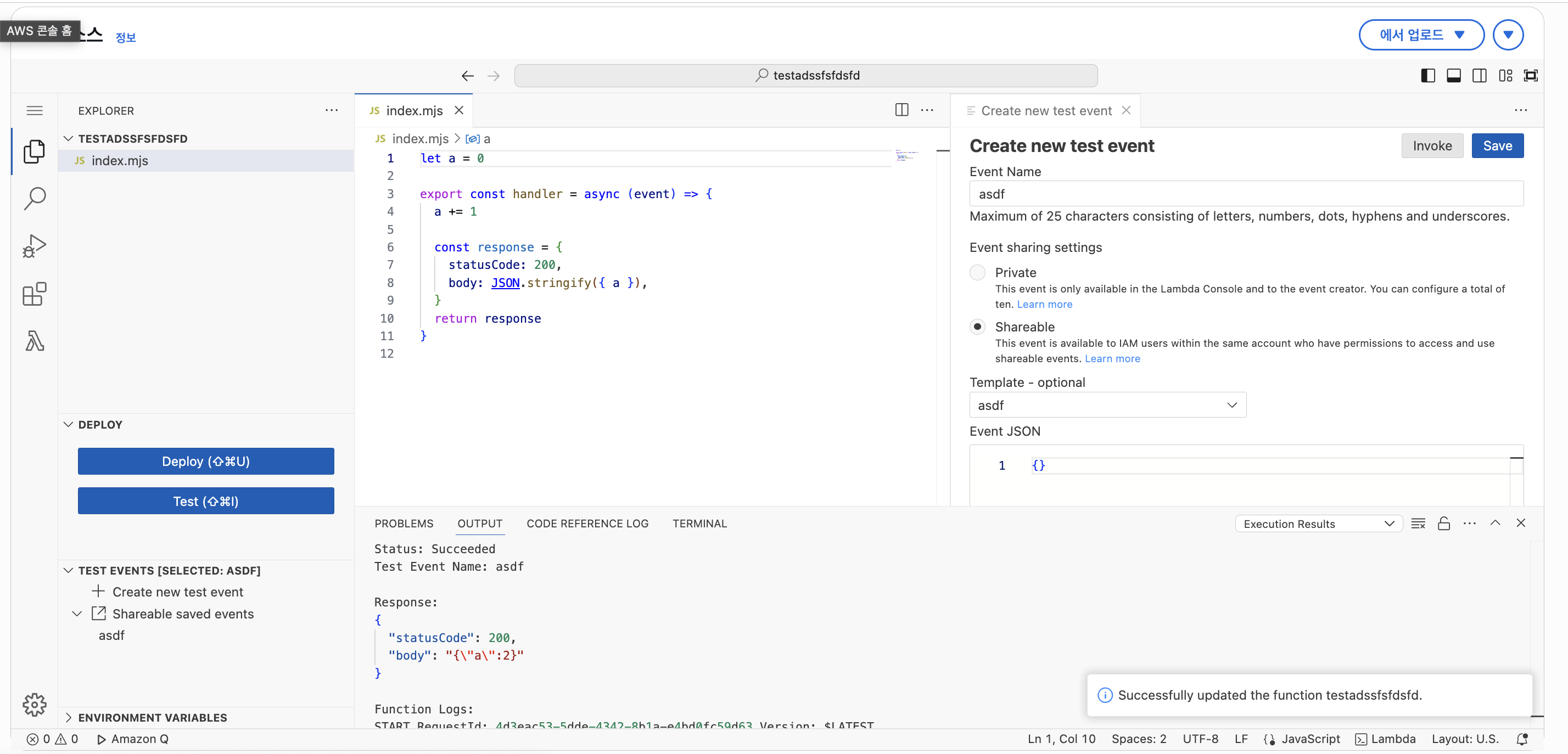Split the index.mjs editor right
1568x754 pixels.
coord(901,110)
